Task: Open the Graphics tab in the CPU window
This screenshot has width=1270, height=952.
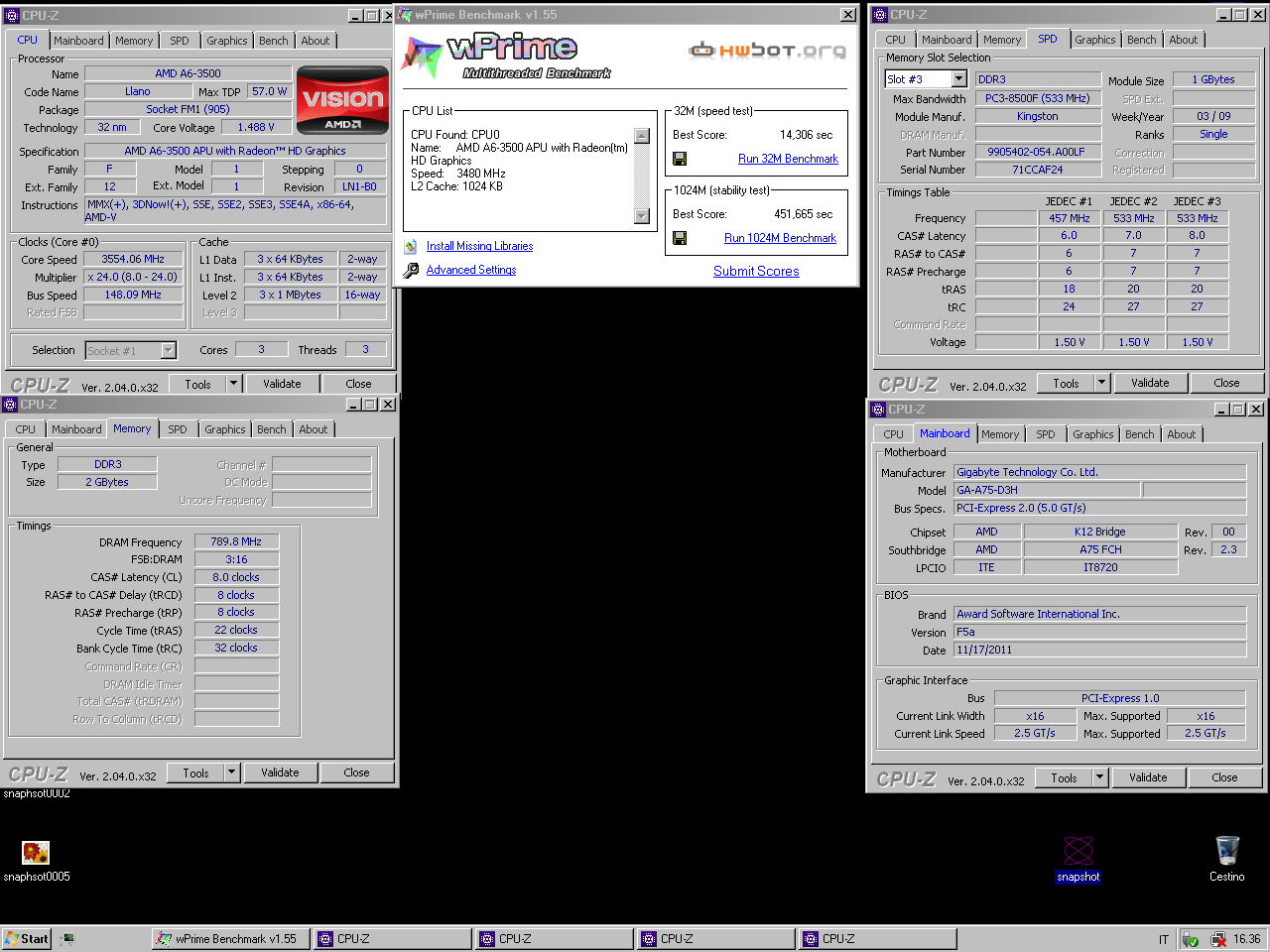Action: click(227, 41)
